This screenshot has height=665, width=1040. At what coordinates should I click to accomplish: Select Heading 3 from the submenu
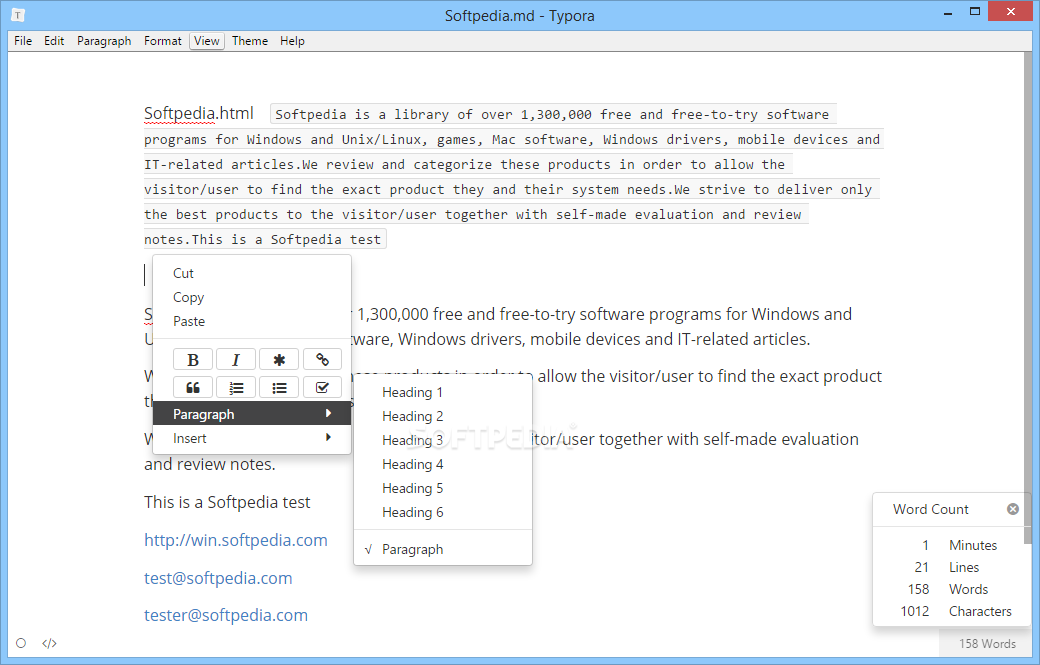(x=443, y=440)
